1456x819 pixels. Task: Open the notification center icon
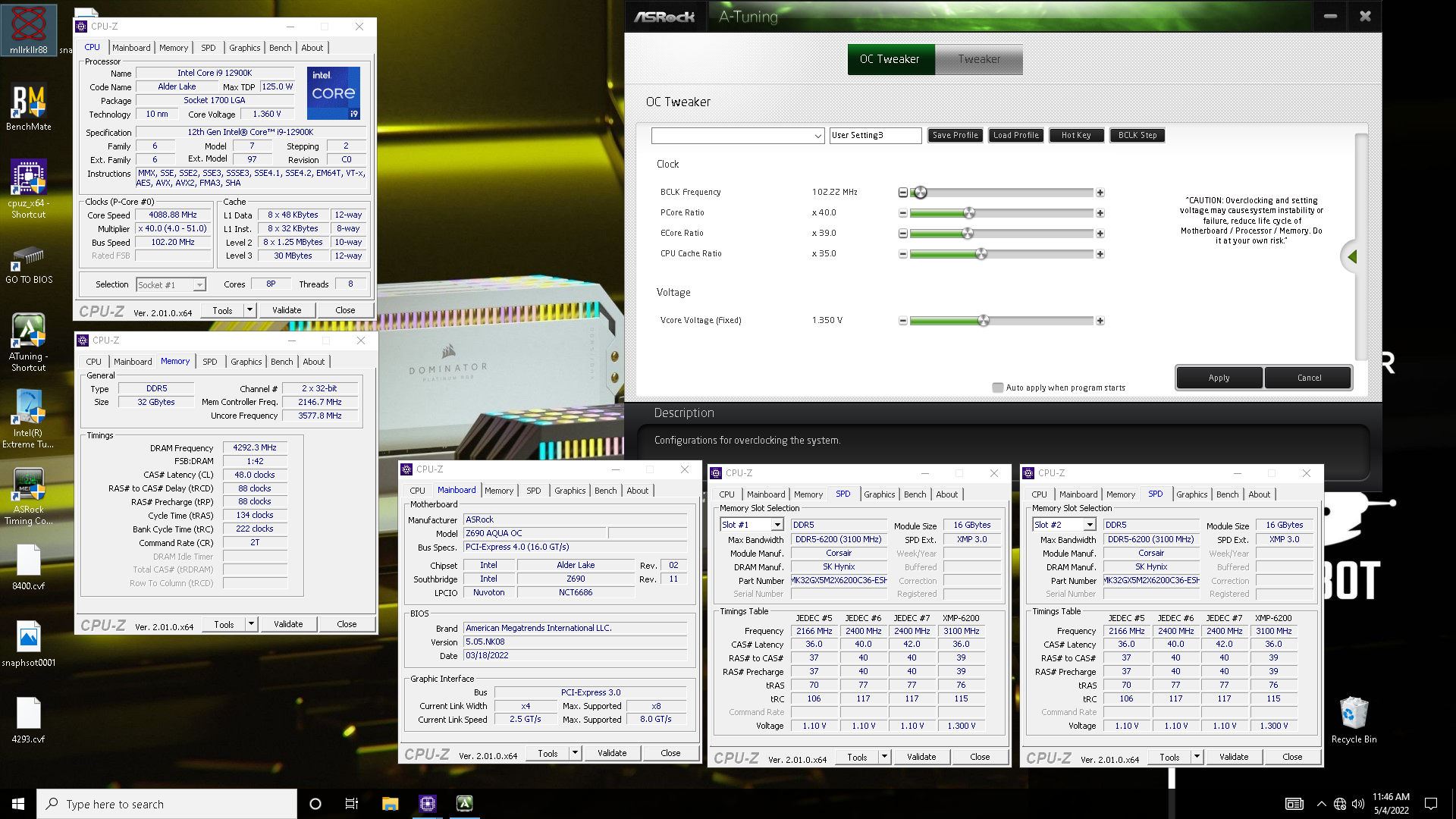pyautogui.click(x=1431, y=804)
